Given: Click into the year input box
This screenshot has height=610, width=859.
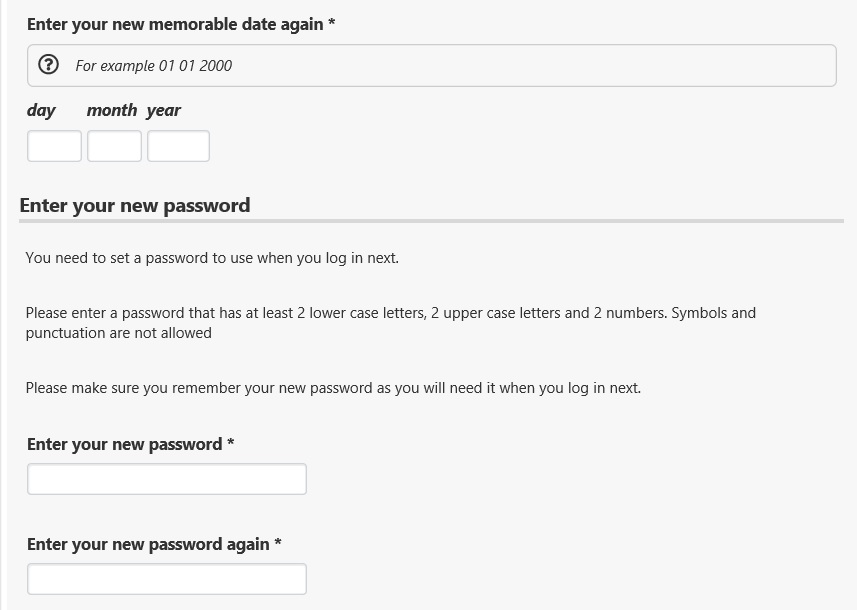Looking at the screenshot, I should (179, 146).
